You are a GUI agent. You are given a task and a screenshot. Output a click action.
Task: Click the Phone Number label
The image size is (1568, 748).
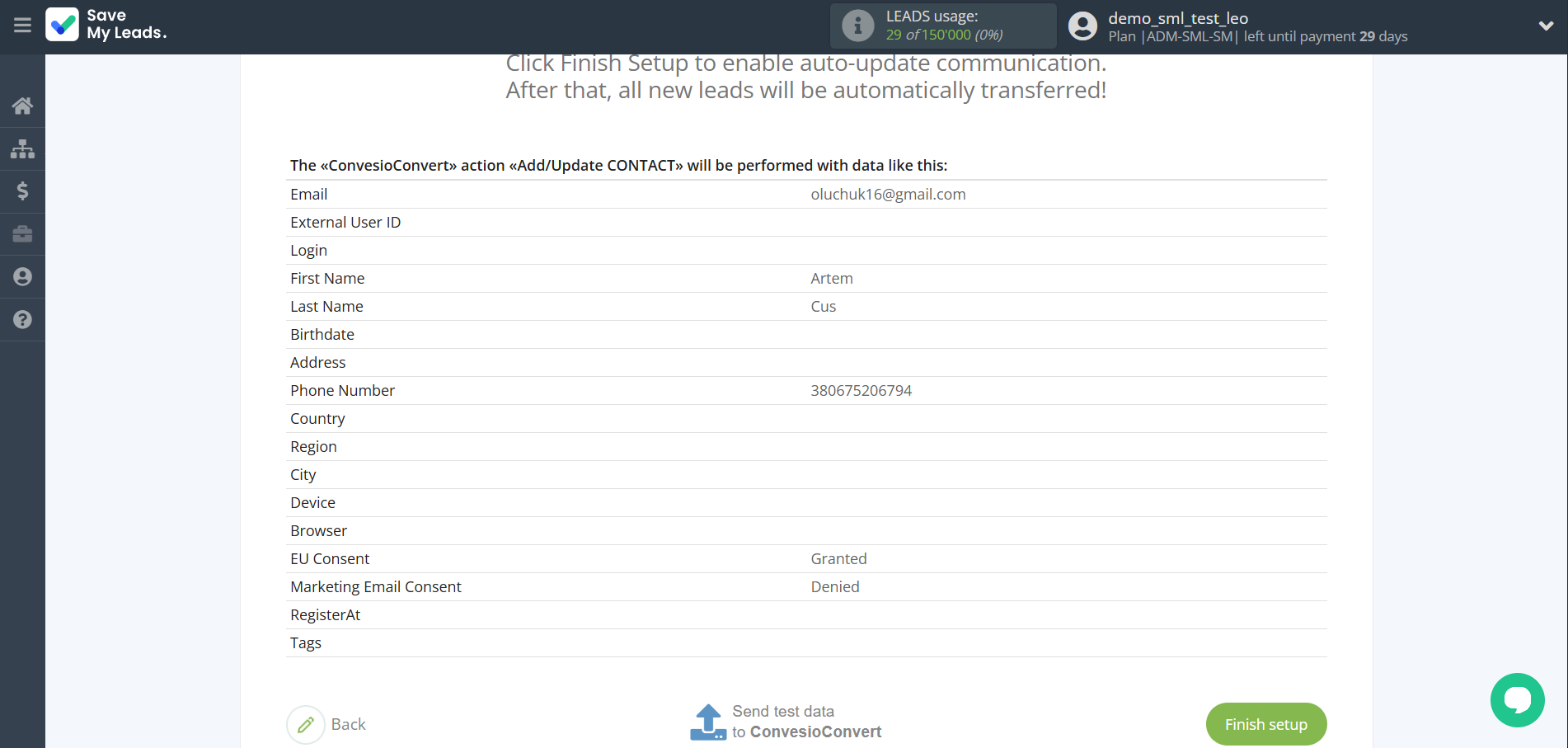tap(342, 390)
